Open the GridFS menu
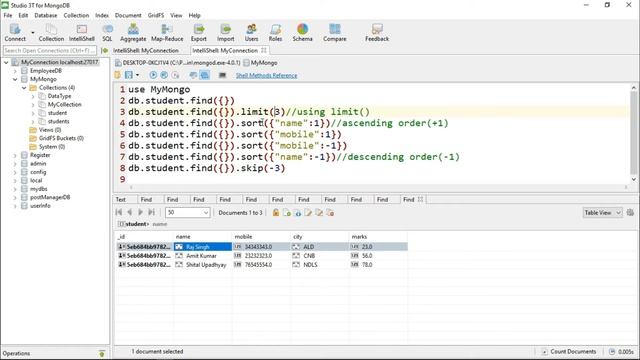 tap(156, 15)
